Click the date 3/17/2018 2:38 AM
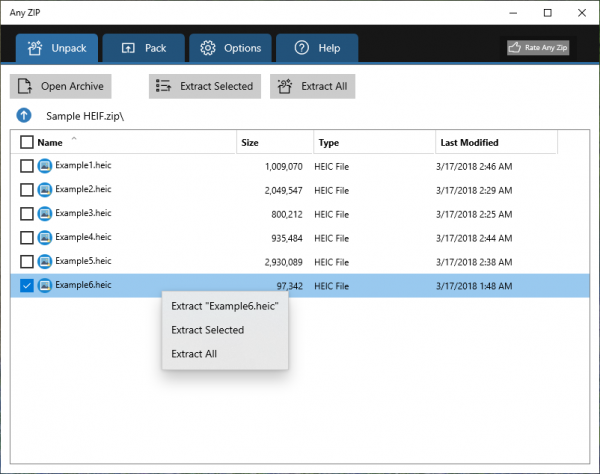 coord(474,262)
